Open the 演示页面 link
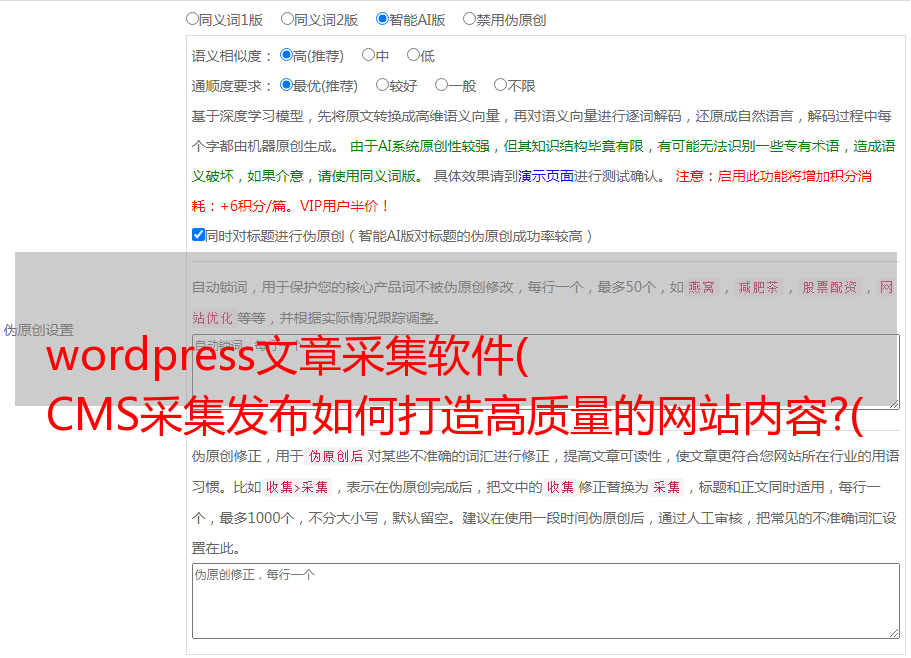 coord(546,177)
